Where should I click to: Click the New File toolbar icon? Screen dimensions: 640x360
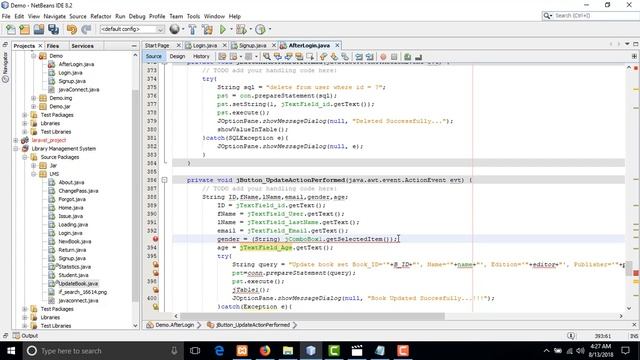click(11, 29)
